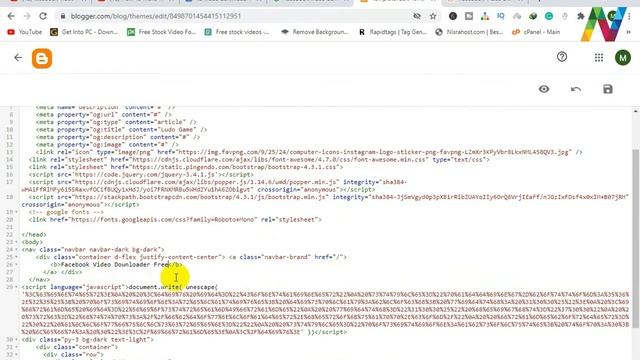Image resolution: width=640 pixels, height=360 pixels.
Task: Click the padlock site info icon
Action: [x=62, y=16]
